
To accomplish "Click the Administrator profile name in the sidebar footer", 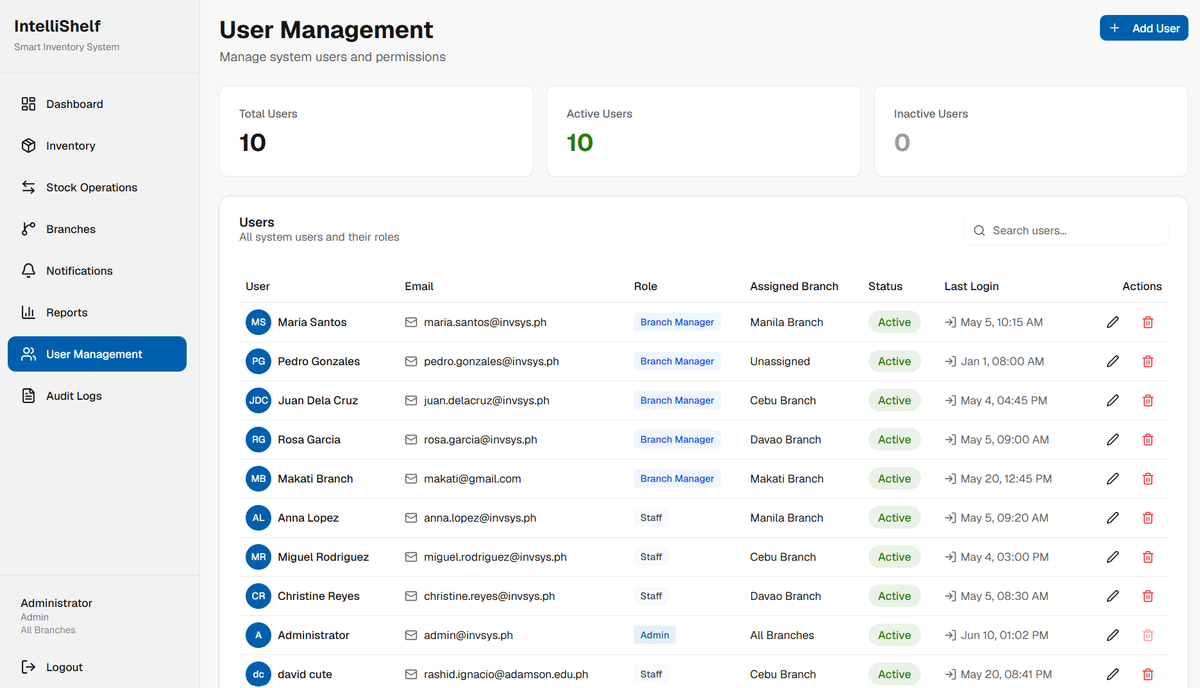I will 57,603.
